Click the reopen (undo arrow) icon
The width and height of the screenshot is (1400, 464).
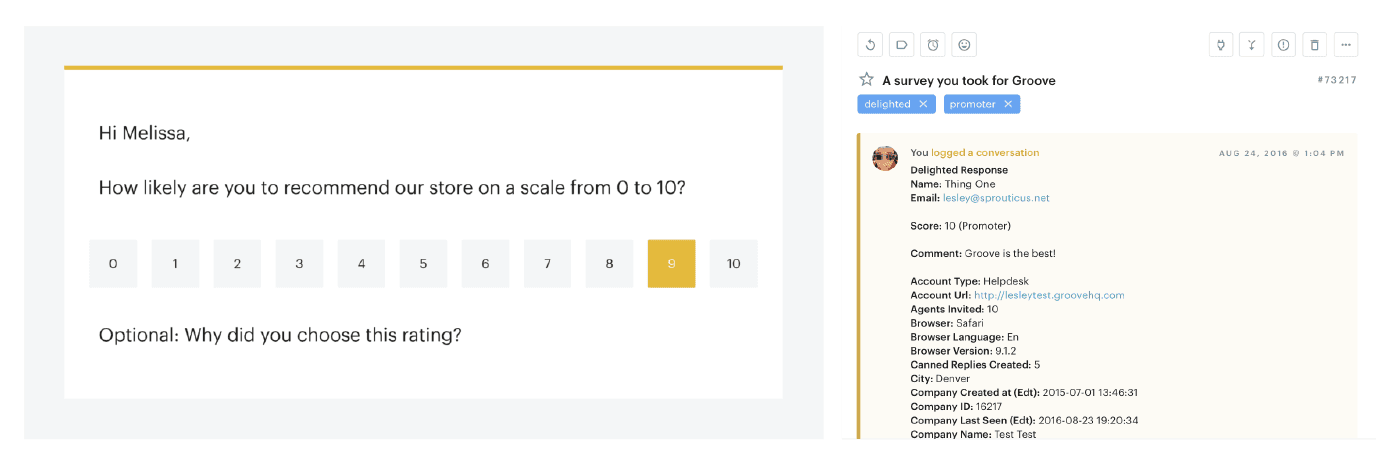(x=870, y=44)
